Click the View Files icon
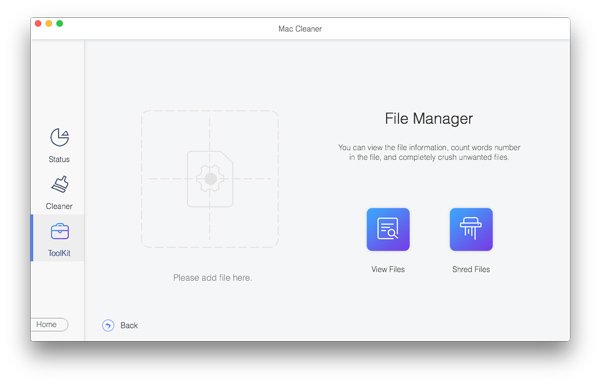Viewport: 600px width, 384px height. pos(388,229)
